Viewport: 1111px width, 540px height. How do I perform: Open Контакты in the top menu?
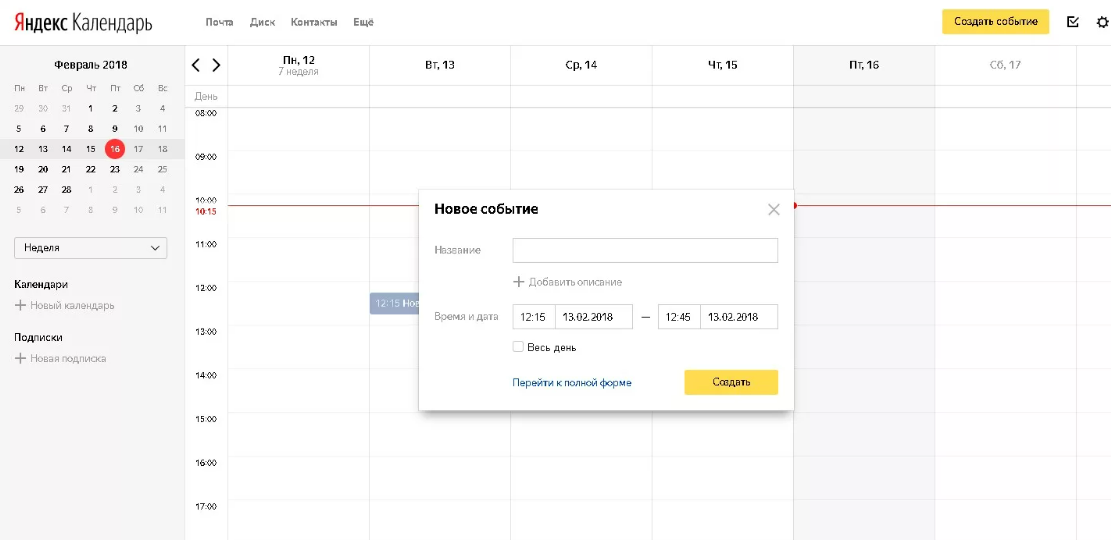[314, 22]
